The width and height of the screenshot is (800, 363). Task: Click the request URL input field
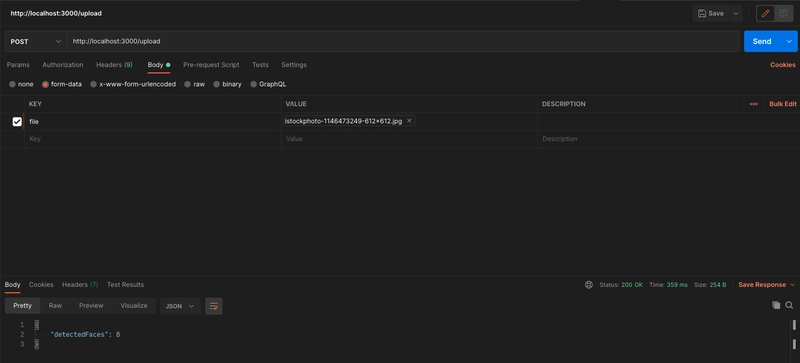click(403, 41)
